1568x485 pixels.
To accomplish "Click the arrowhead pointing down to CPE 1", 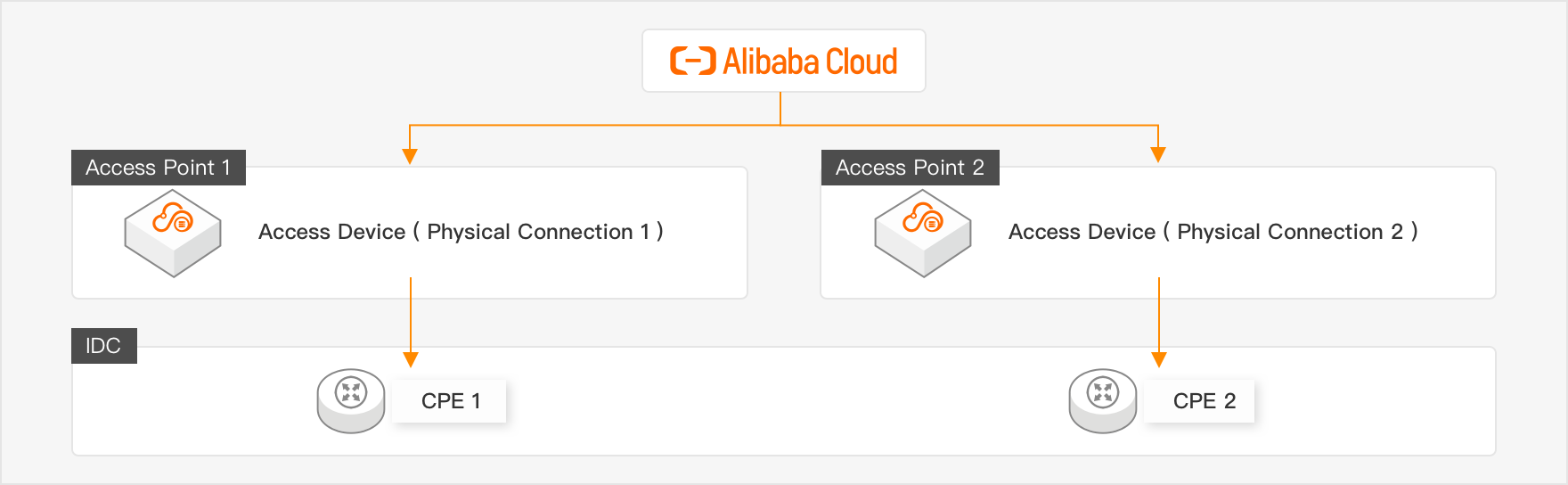I will coord(411,359).
